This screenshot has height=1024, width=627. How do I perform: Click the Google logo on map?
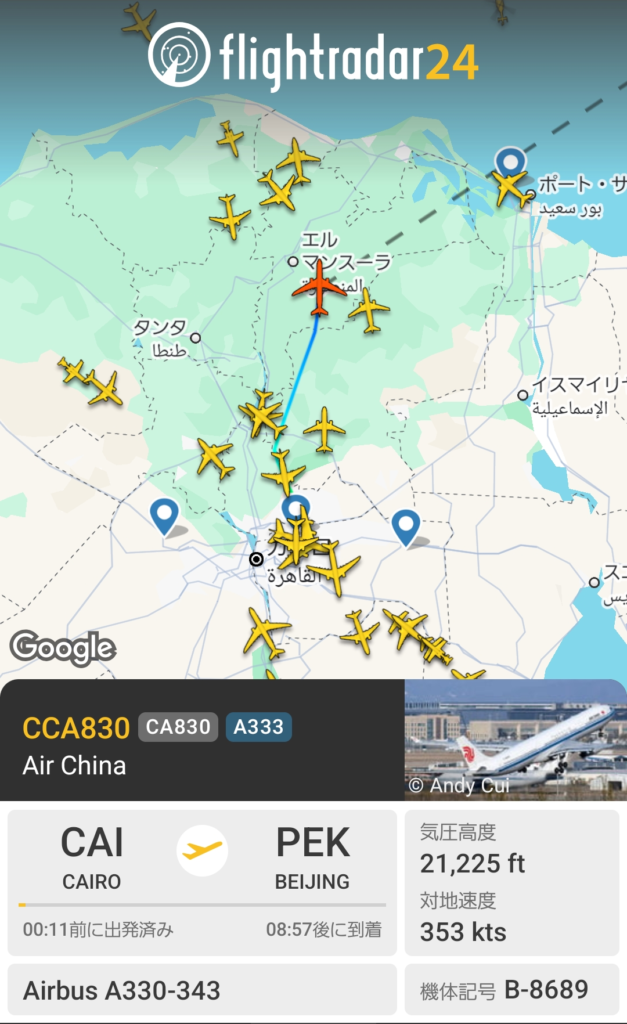[x=63, y=648]
